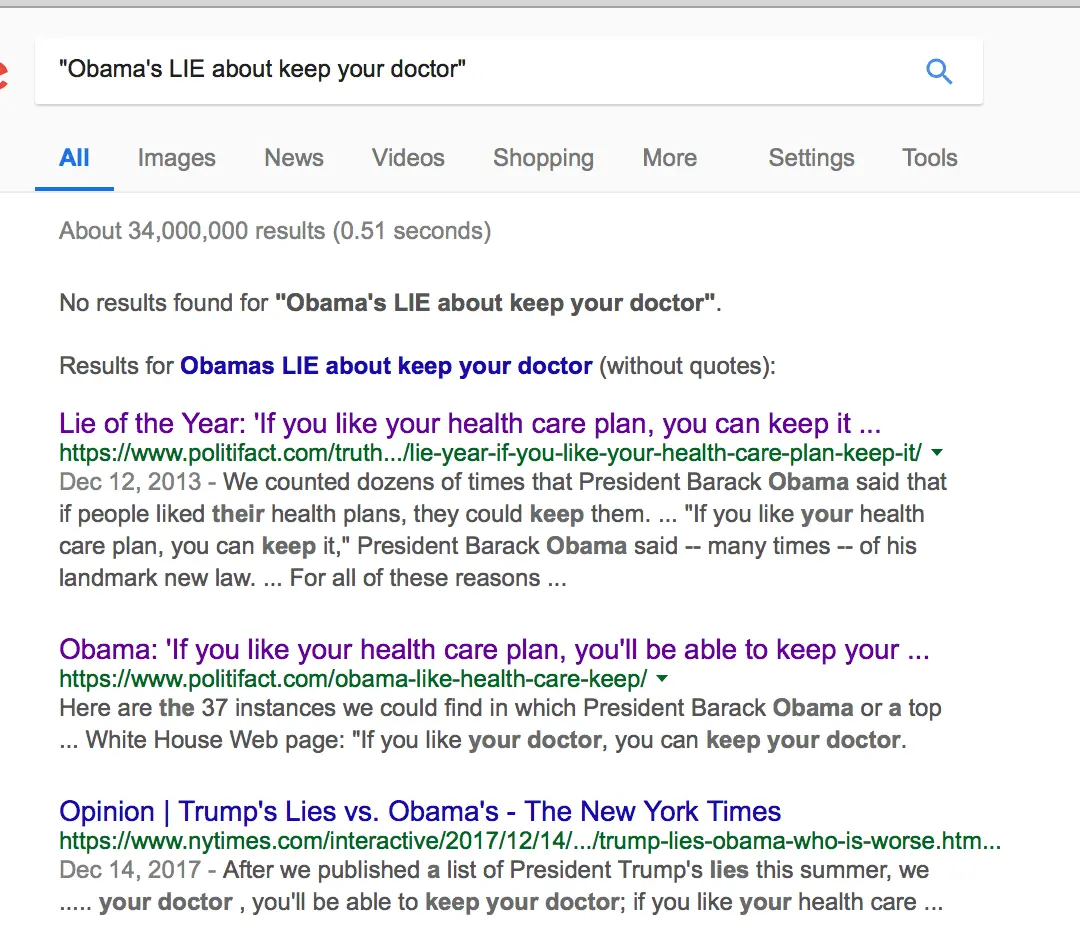Expand the More search categories menu
This screenshot has width=1080, height=936.
(x=669, y=158)
